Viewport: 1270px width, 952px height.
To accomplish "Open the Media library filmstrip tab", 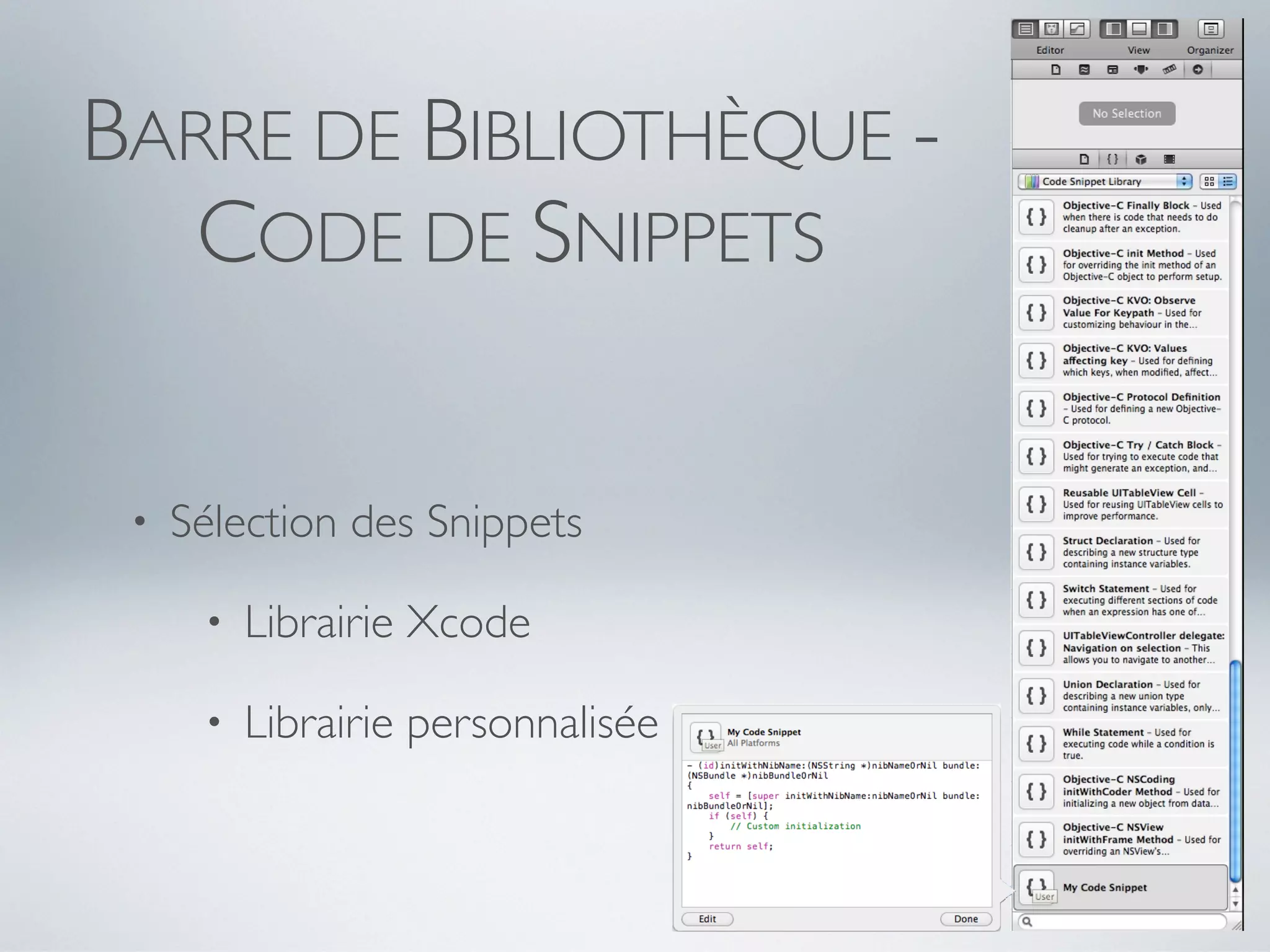I will [1170, 159].
